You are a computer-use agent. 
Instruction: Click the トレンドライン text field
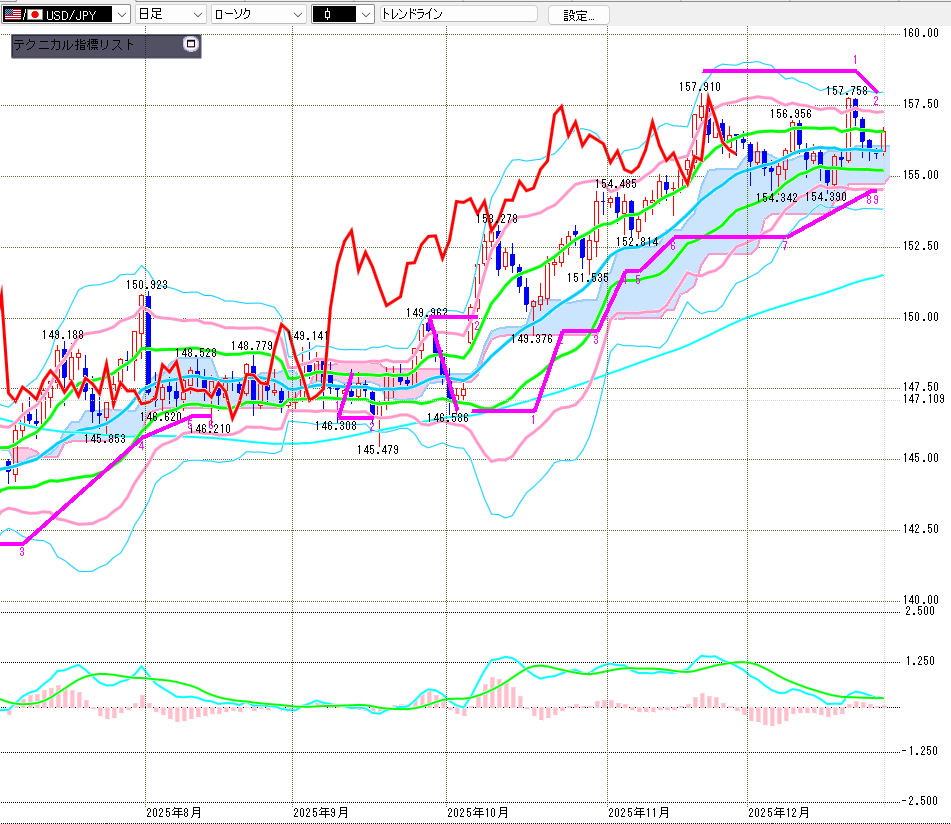[458, 15]
